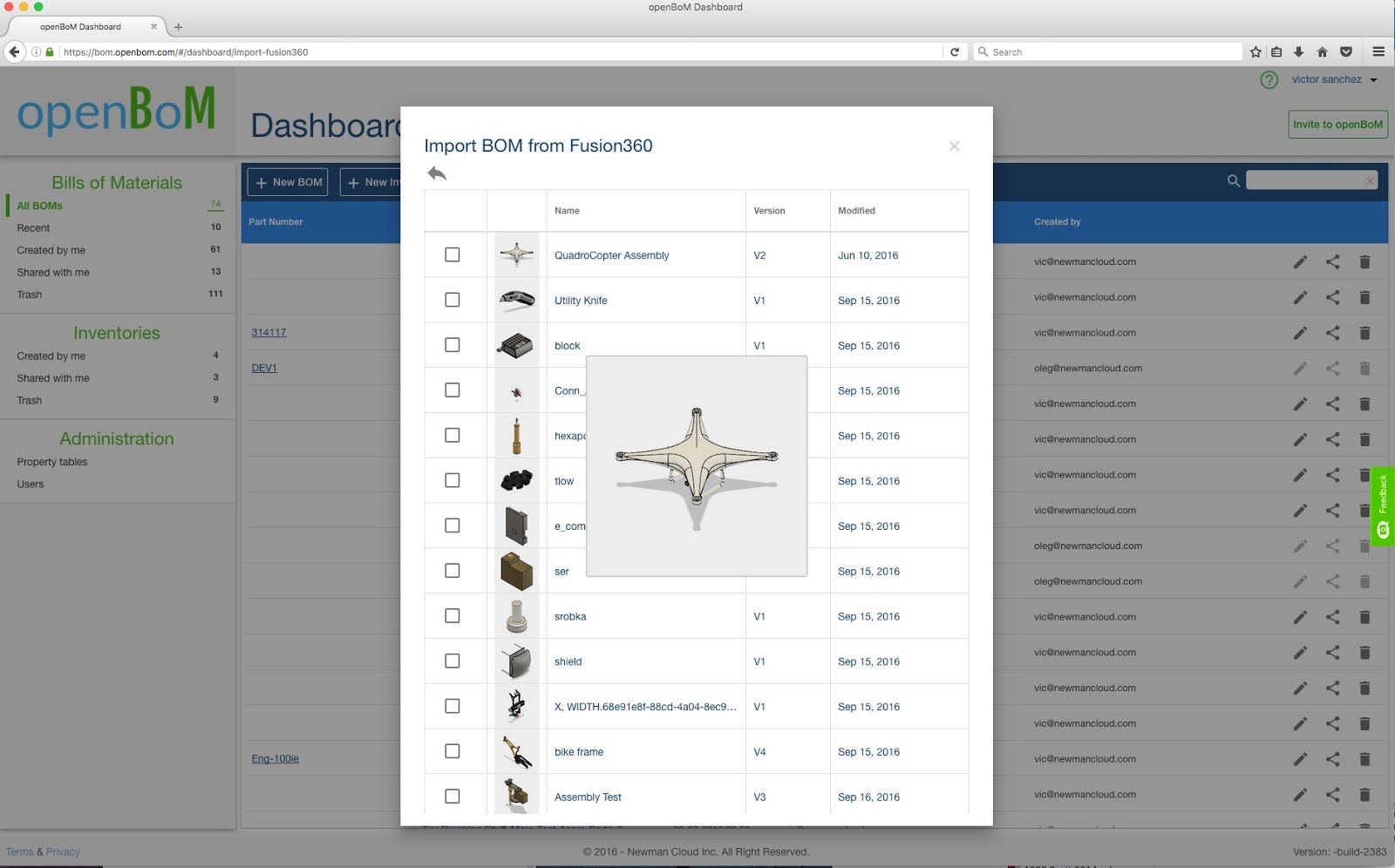This screenshot has width=1395, height=868.
Task: Open Users in Administration
Action: pos(30,484)
